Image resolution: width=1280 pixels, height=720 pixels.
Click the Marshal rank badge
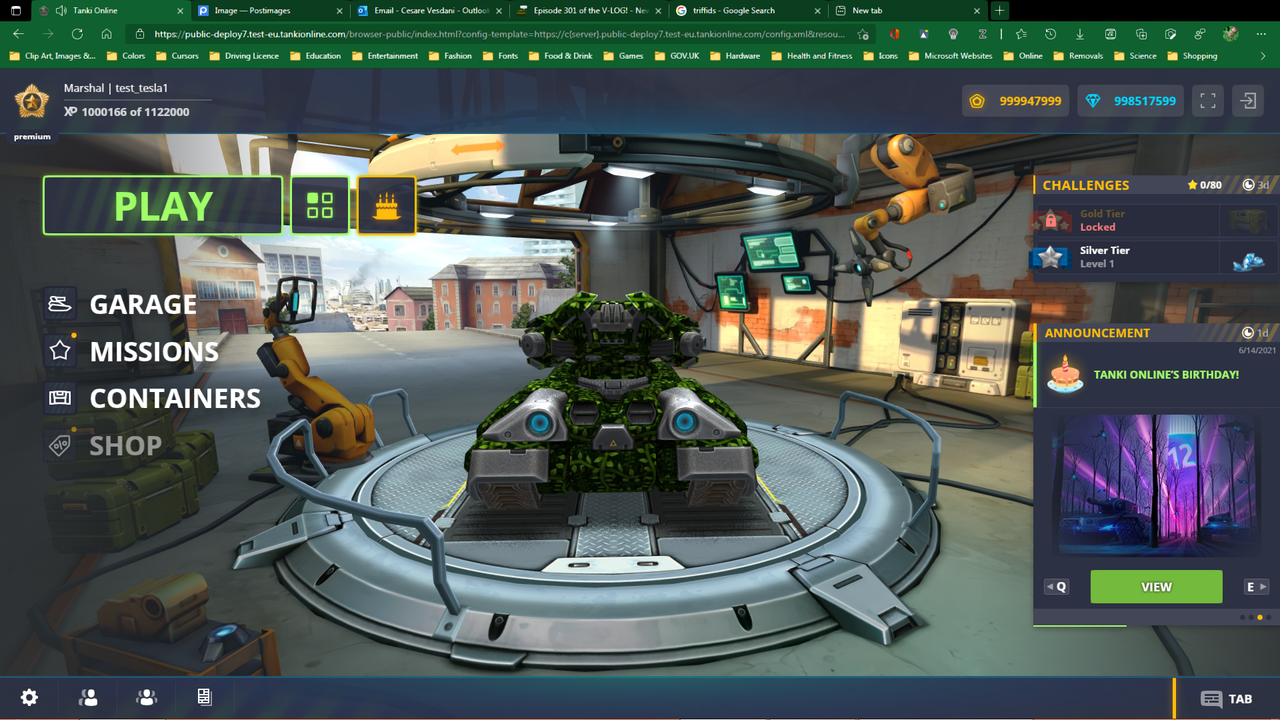click(x=32, y=101)
